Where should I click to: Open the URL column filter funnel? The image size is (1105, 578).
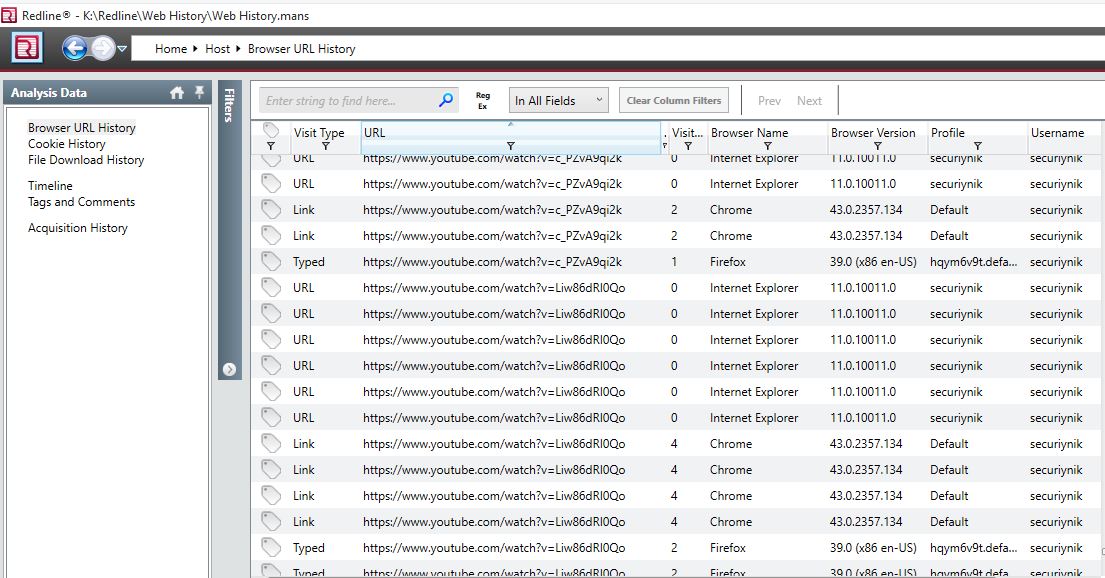click(x=510, y=146)
